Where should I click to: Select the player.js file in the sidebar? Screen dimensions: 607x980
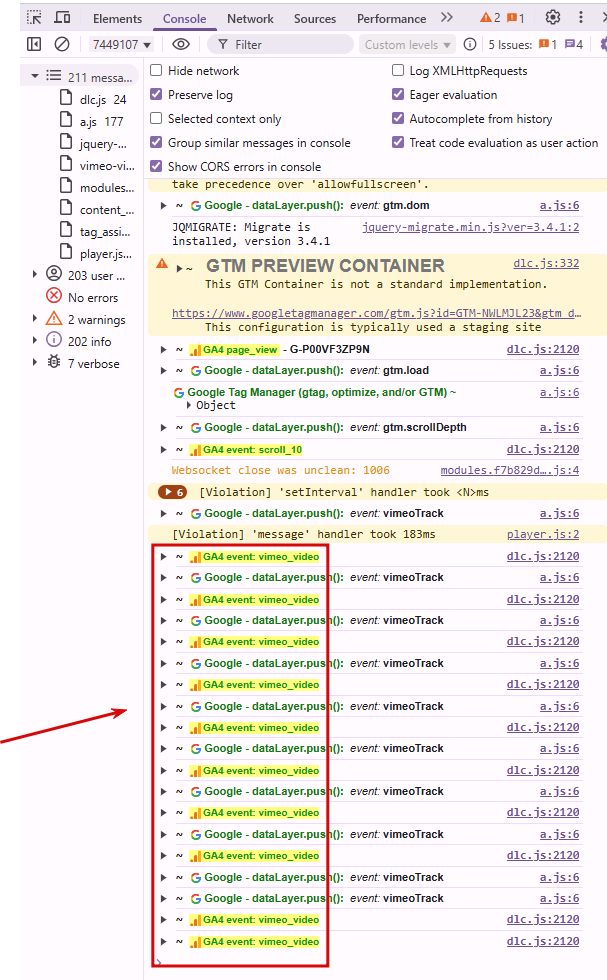click(x=96, y=253)
